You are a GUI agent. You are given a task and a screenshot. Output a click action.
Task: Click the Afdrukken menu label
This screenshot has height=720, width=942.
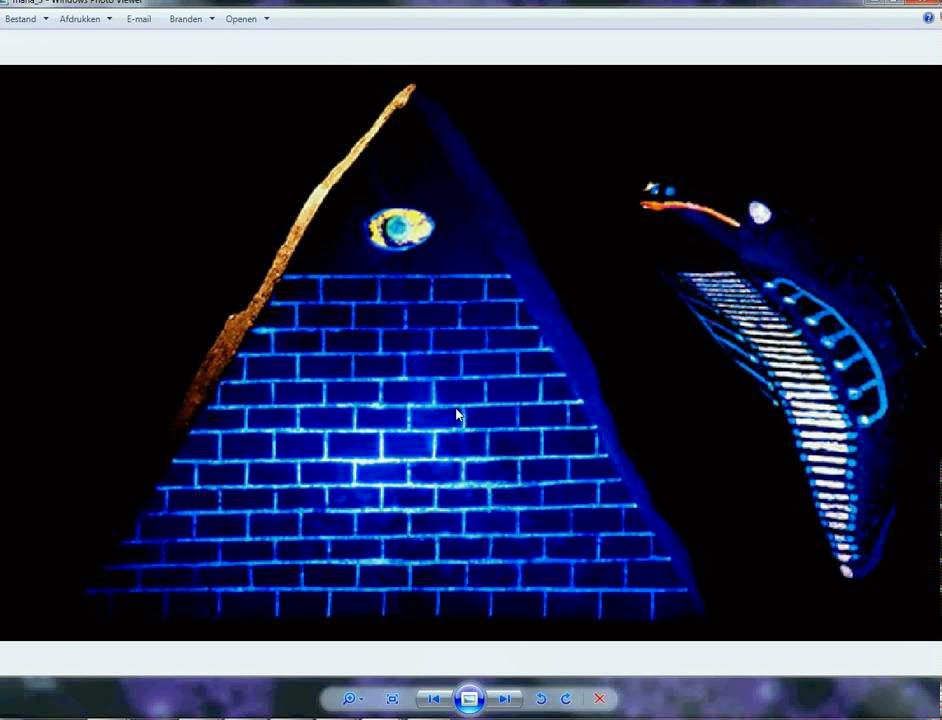(80, 19)
